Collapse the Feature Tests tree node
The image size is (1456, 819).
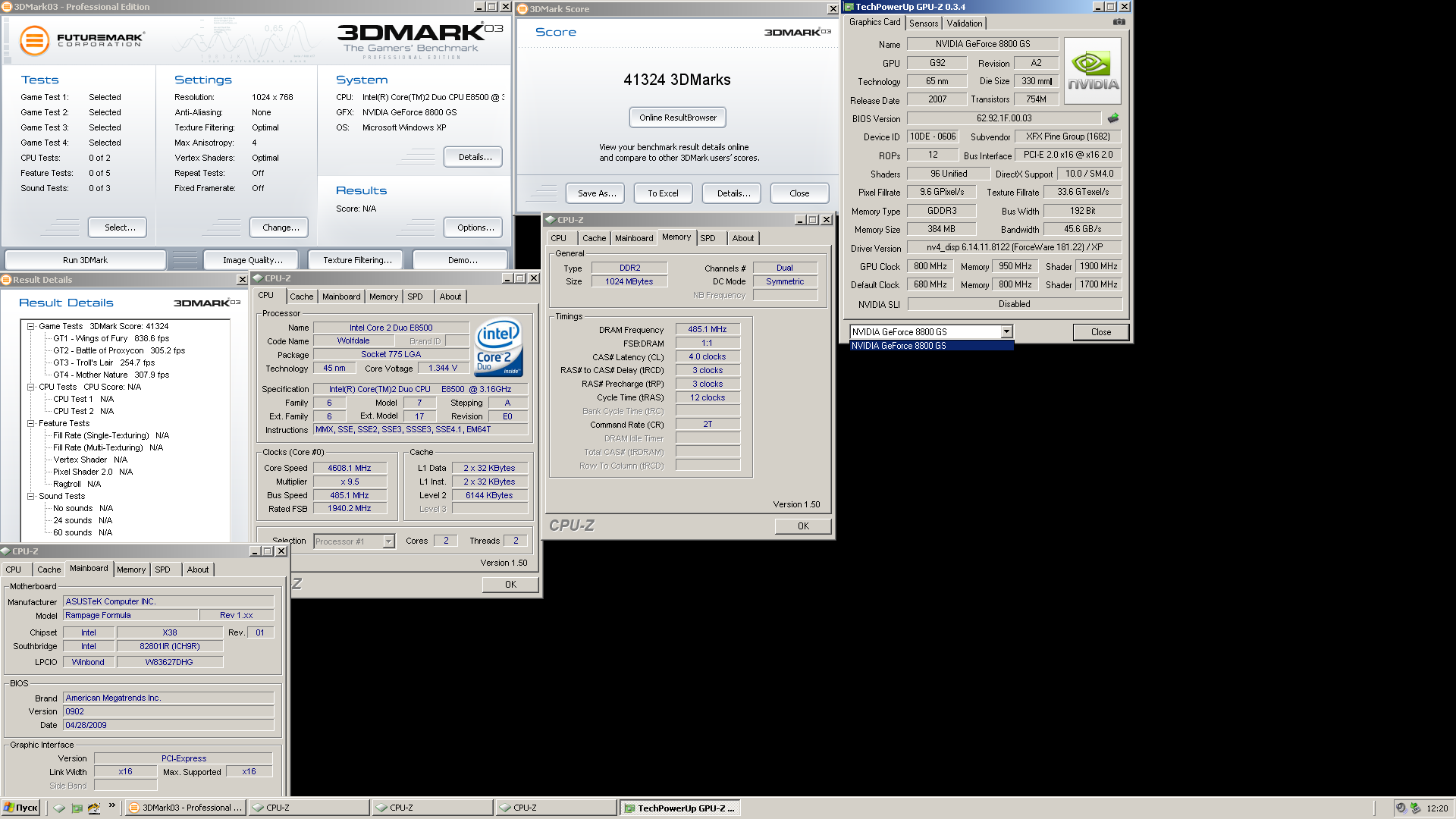click(x=31, y=423)
